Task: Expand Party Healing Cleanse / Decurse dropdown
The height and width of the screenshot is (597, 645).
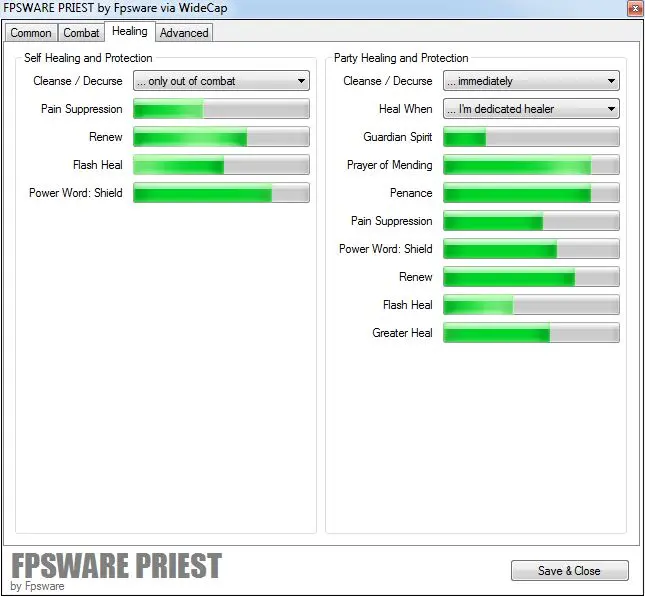Action: pyautogui.click(x=531, y=81)
